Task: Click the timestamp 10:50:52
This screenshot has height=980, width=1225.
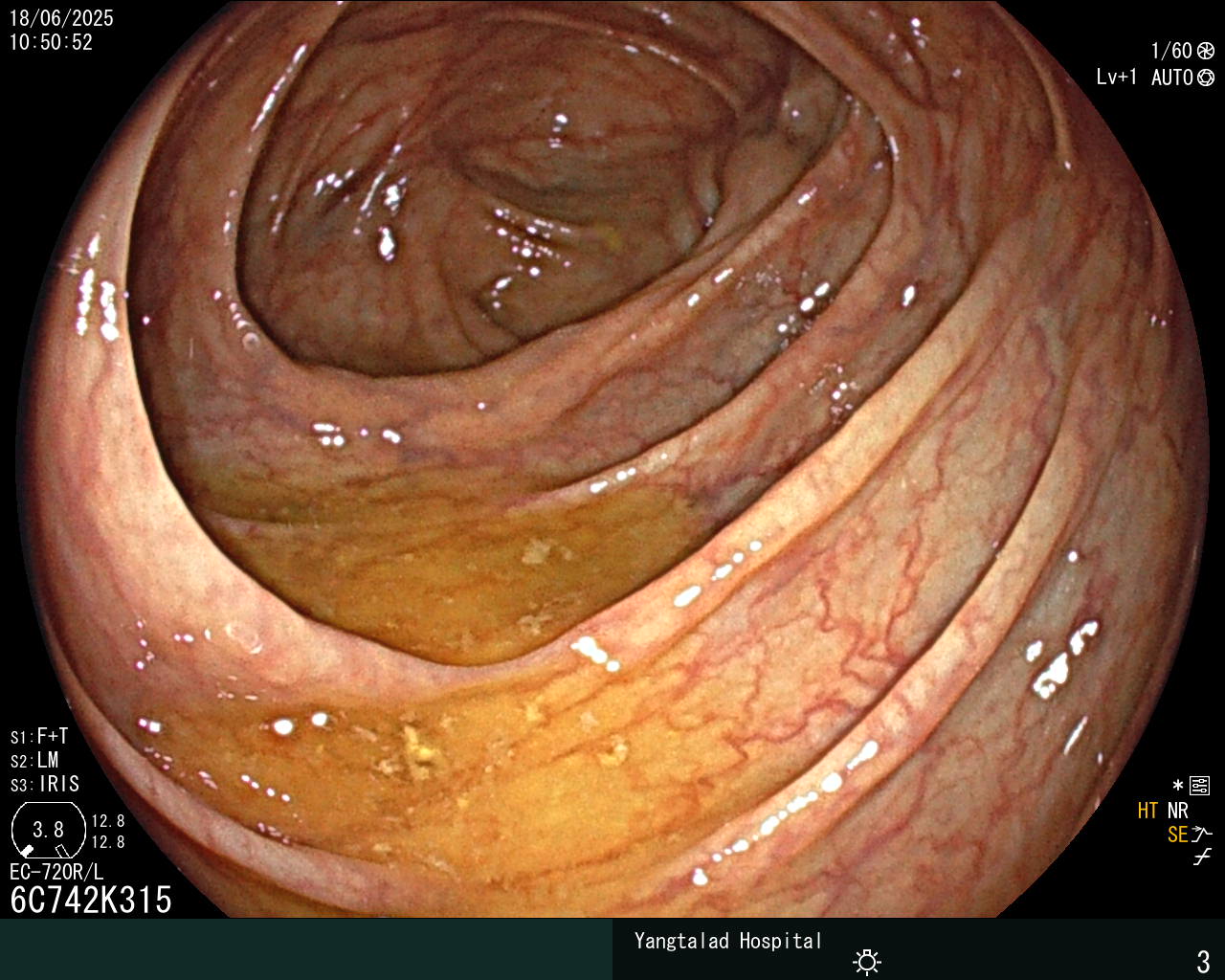Action: 51,42
